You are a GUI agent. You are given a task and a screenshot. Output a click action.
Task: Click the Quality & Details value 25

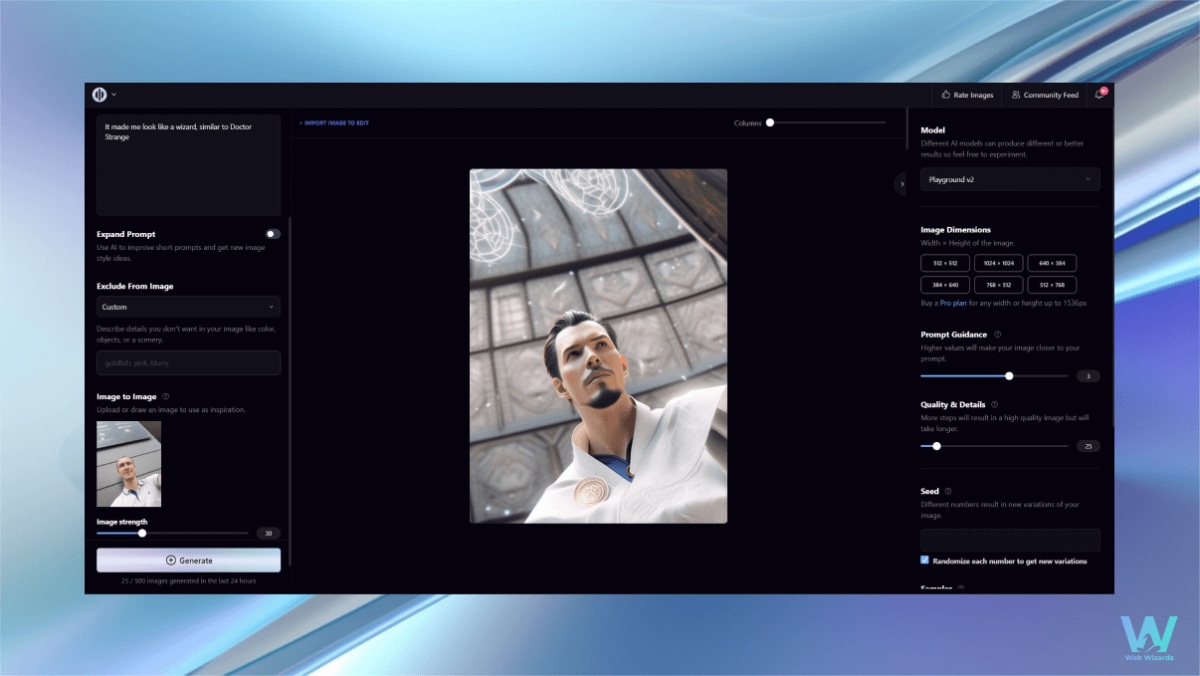(1088, 446)
